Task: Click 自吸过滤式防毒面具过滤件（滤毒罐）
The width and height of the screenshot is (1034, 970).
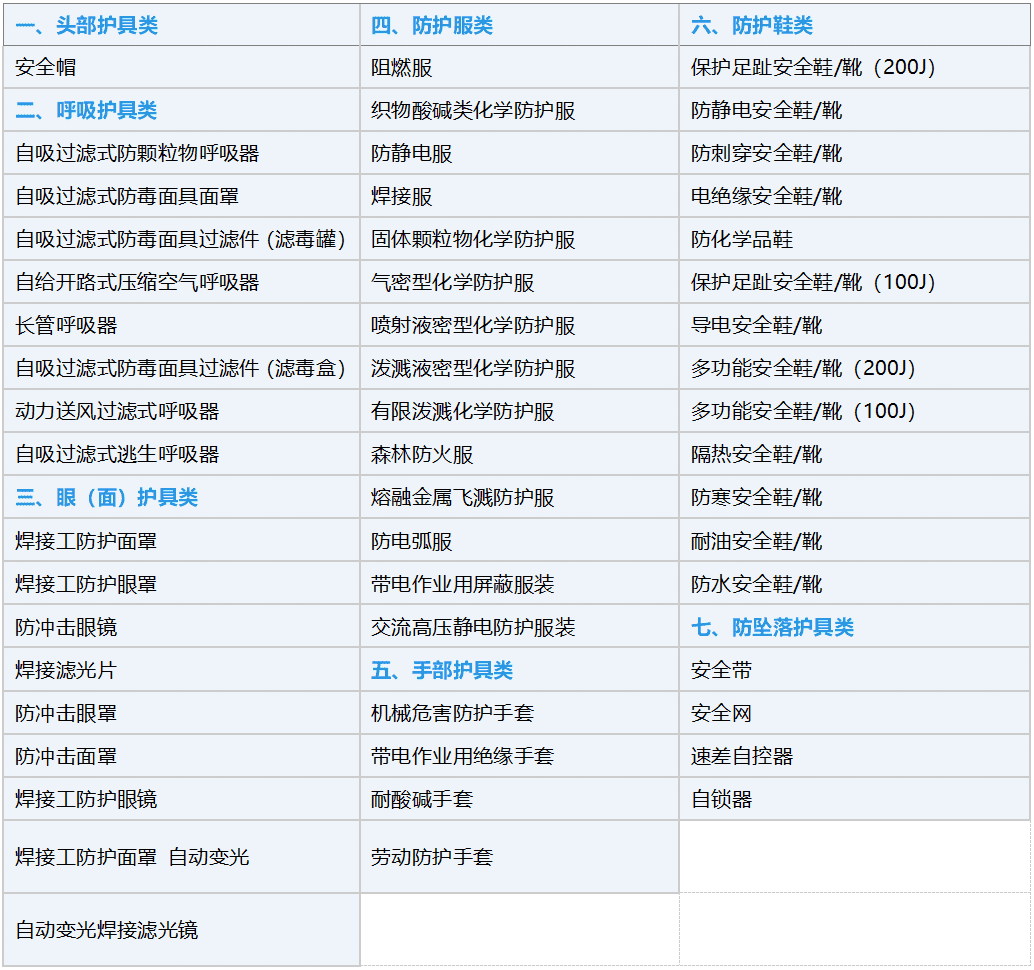Action: (181, 239)
